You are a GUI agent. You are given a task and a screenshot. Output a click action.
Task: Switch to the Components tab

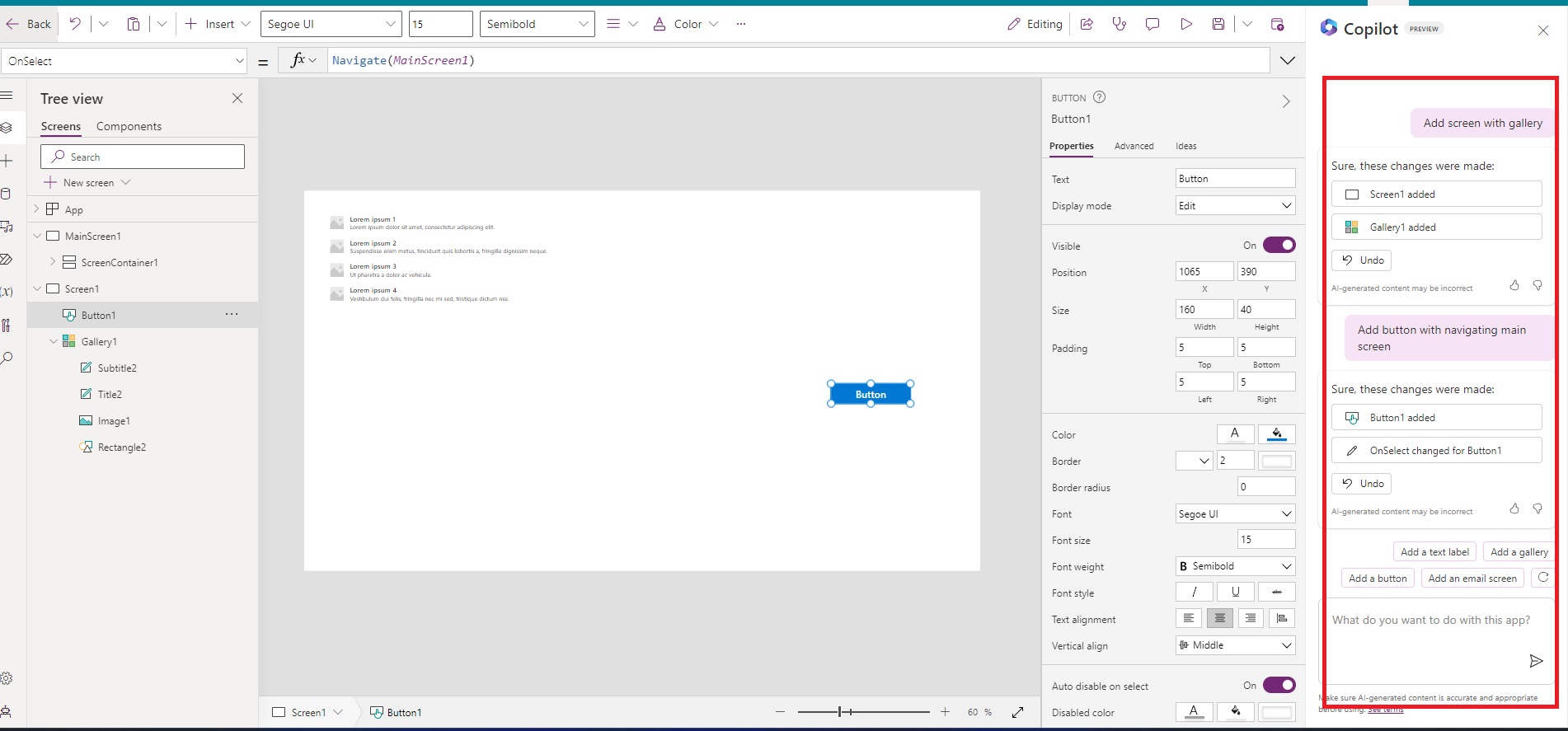[129, 126]
